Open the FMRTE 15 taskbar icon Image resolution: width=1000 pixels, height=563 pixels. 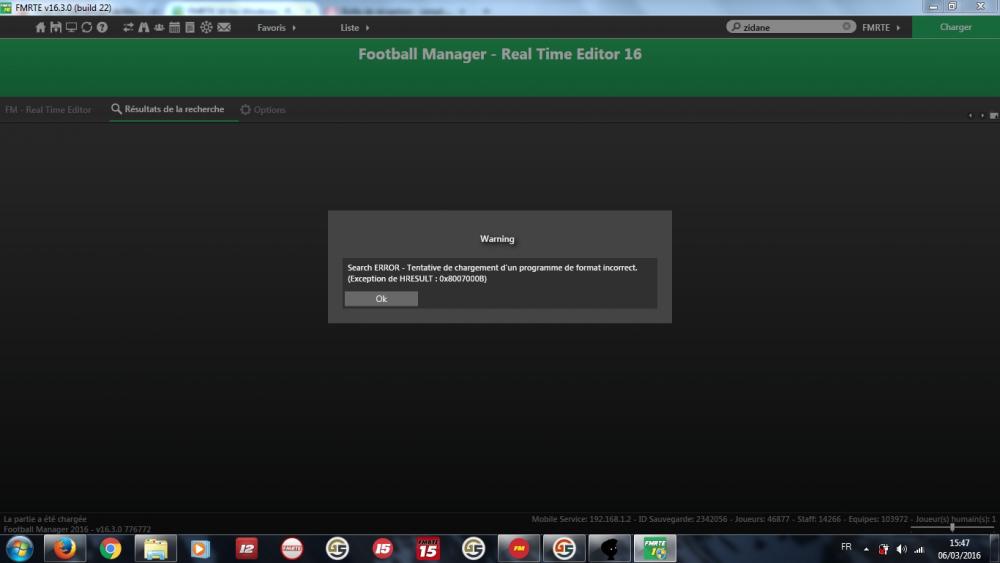point(428,548)
